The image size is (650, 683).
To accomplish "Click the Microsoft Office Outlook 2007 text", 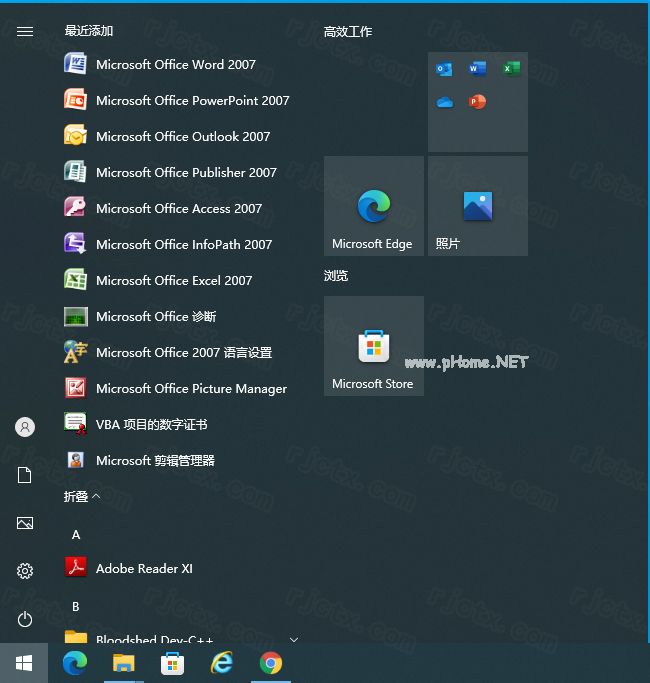I will (183, 136).
